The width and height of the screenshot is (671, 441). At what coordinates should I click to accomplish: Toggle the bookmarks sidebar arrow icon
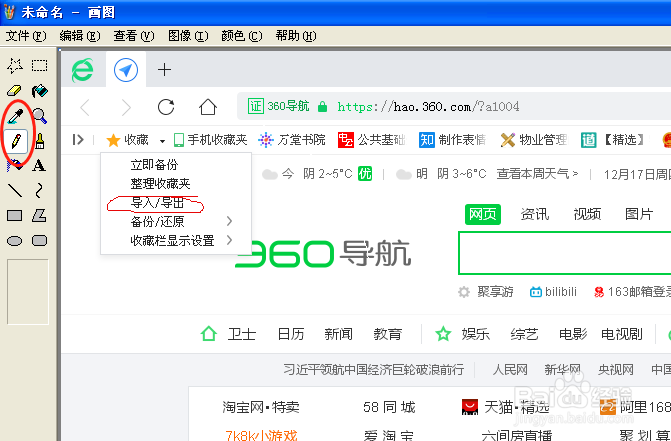(x=78, y=139)
